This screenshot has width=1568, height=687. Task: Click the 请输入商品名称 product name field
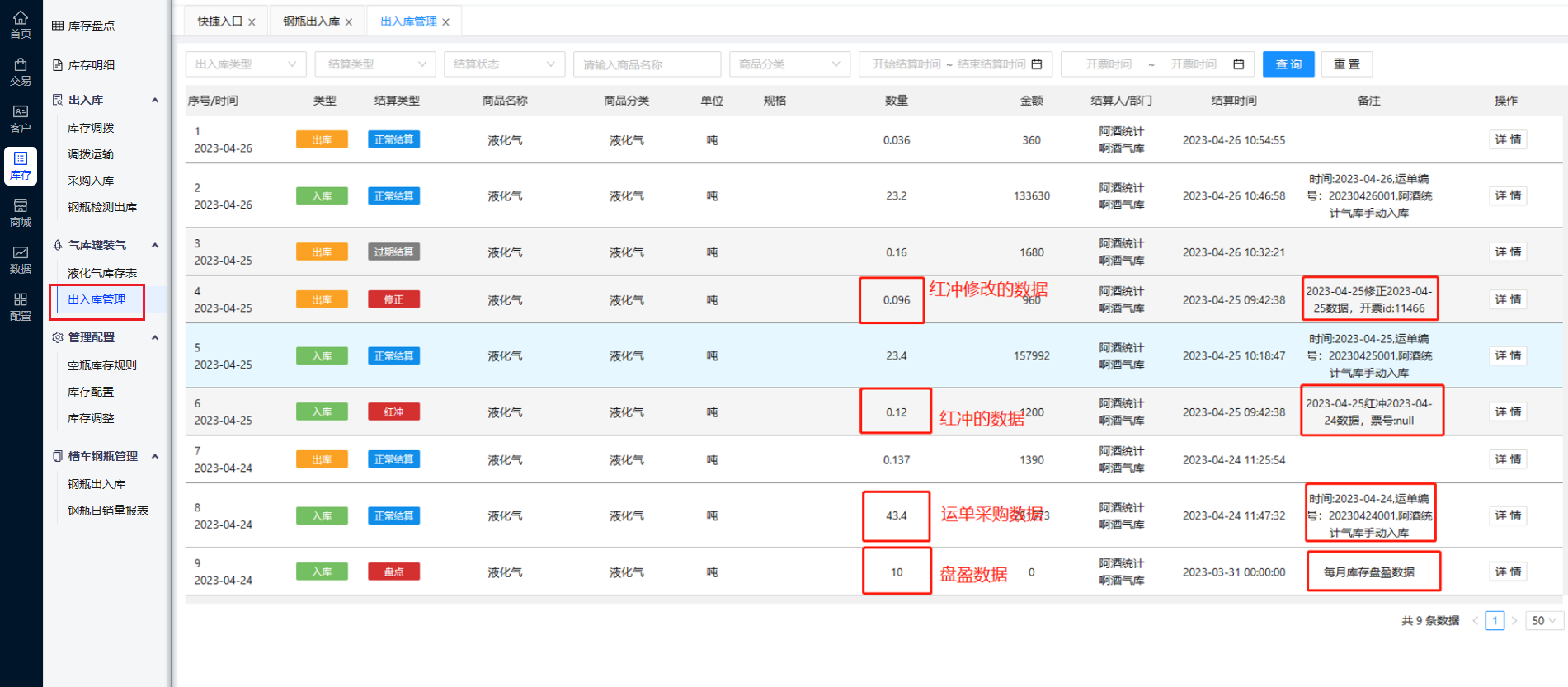click(647, 64)
